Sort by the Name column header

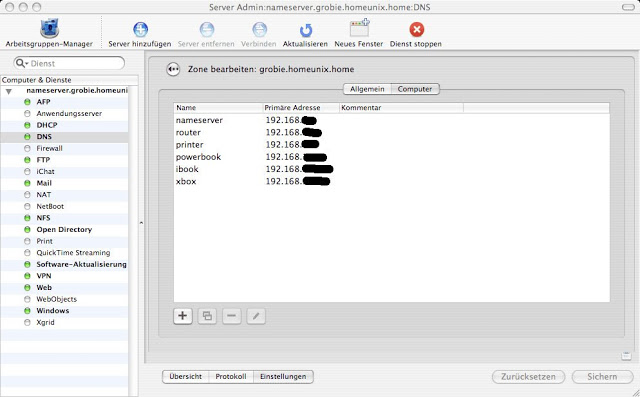click(218, 108)
